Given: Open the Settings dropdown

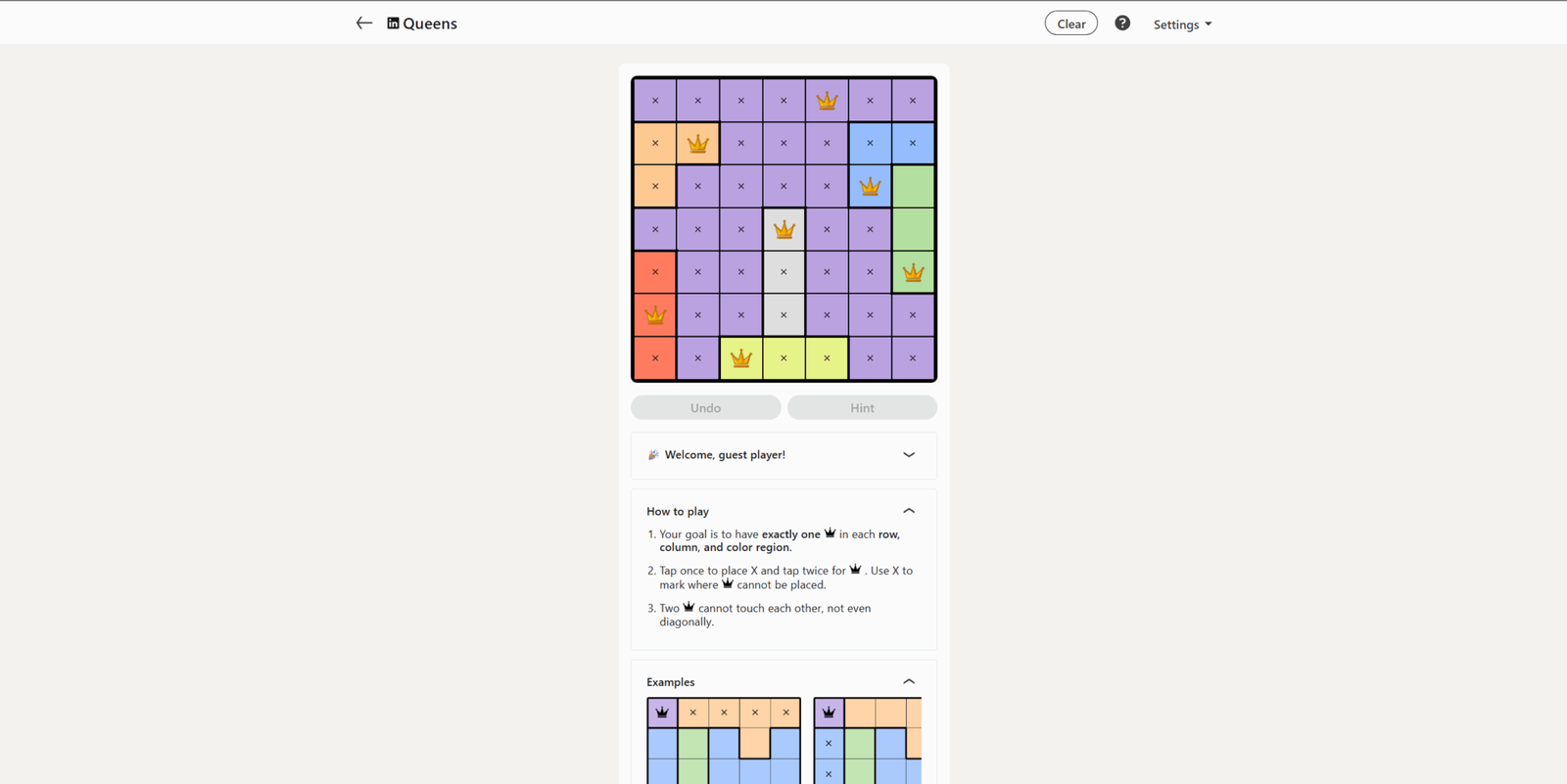Looking at the screenshot, I should coord(1182,24).
